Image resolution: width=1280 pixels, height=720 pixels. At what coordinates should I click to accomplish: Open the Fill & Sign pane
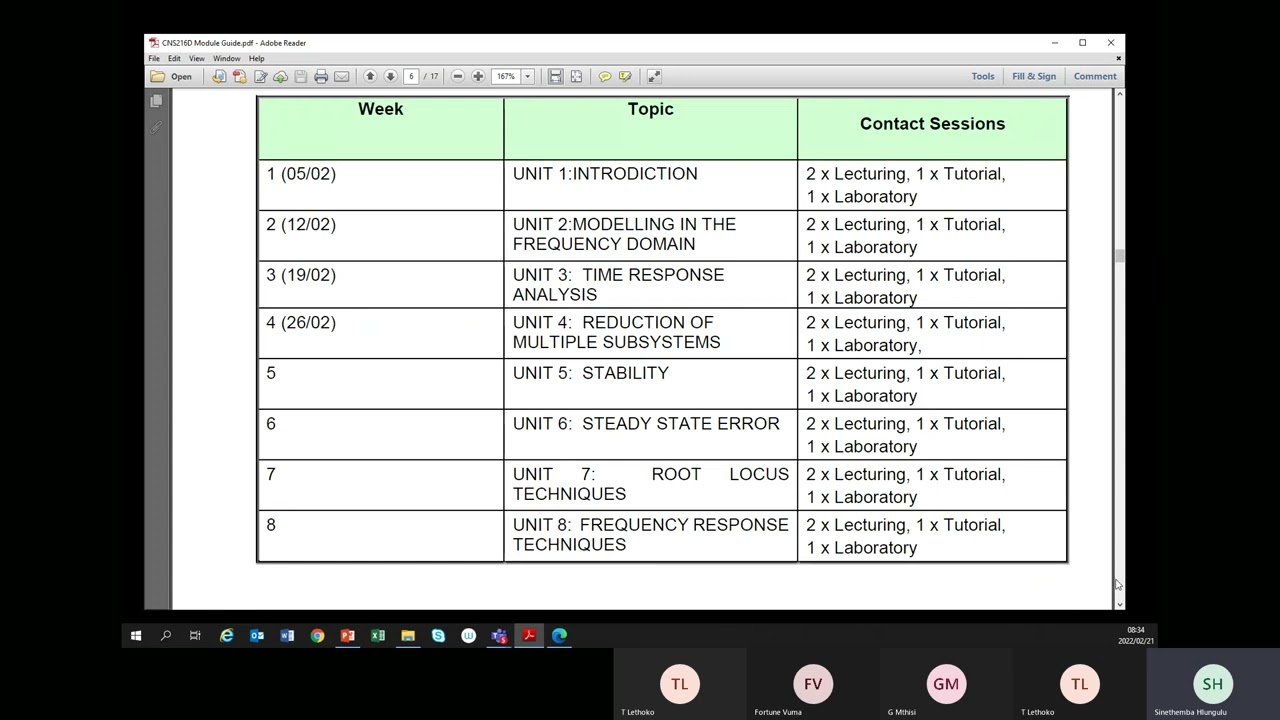coord(1034,76)
